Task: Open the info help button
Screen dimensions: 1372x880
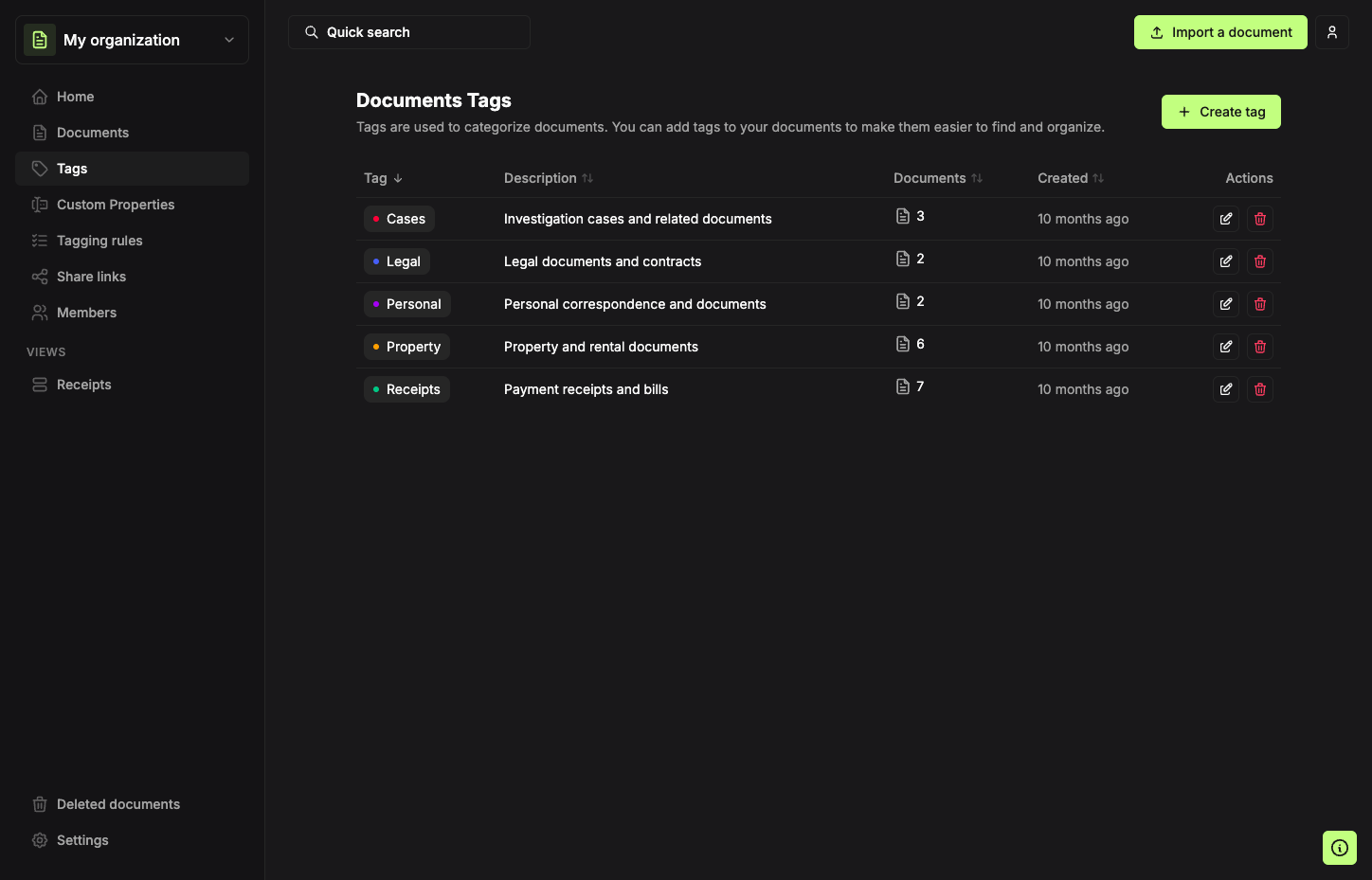Action: (1340, 848)
